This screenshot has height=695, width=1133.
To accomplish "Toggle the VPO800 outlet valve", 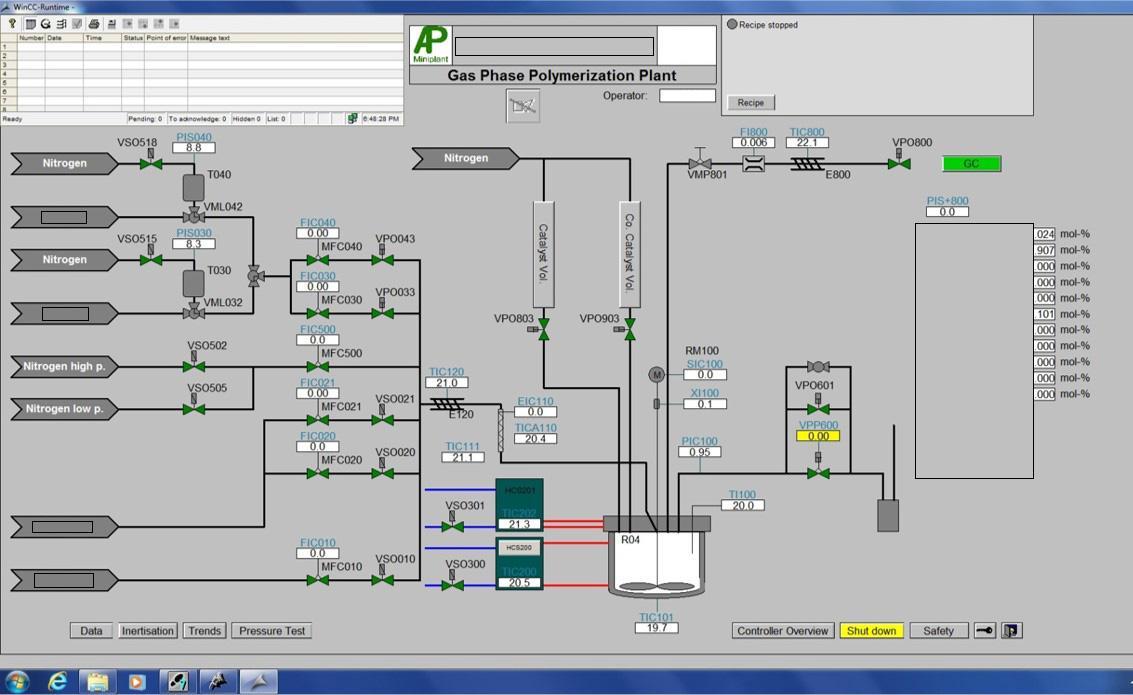I will [899, 162].
